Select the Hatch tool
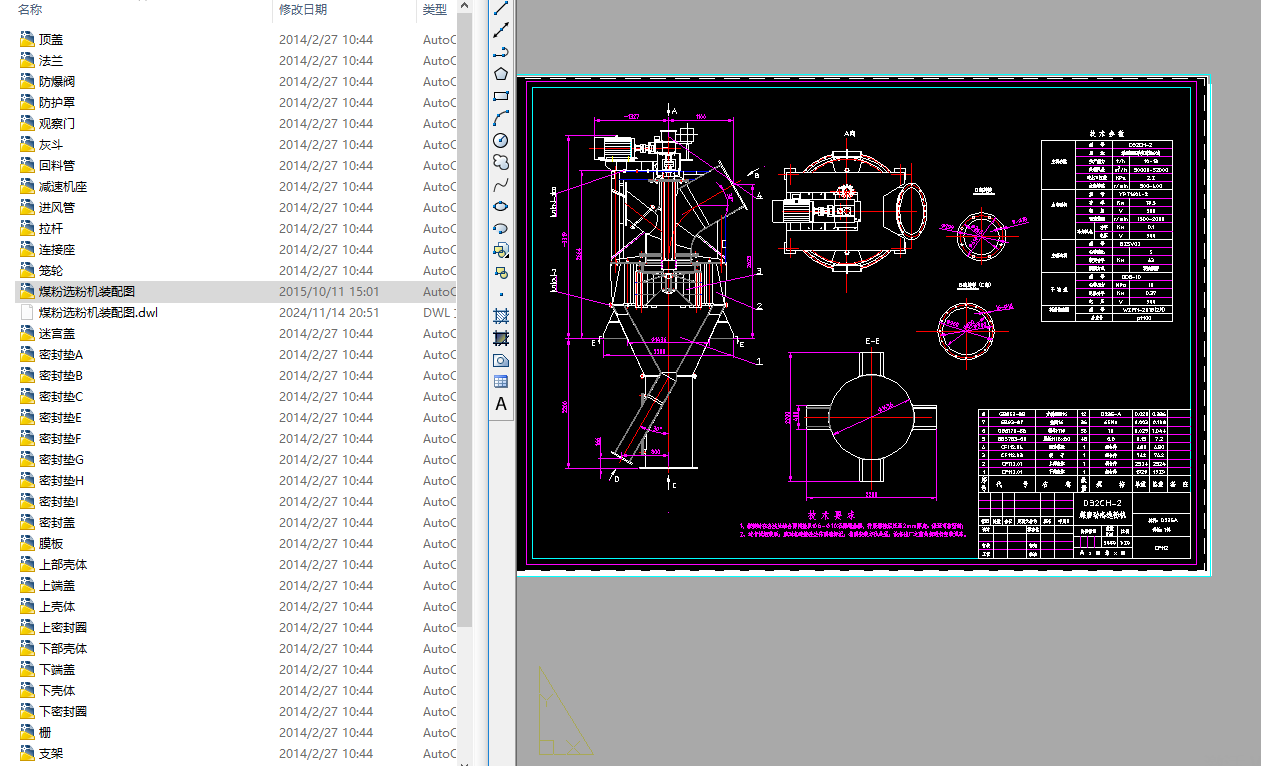This screenshot has width=1261, height=766. 501,316
